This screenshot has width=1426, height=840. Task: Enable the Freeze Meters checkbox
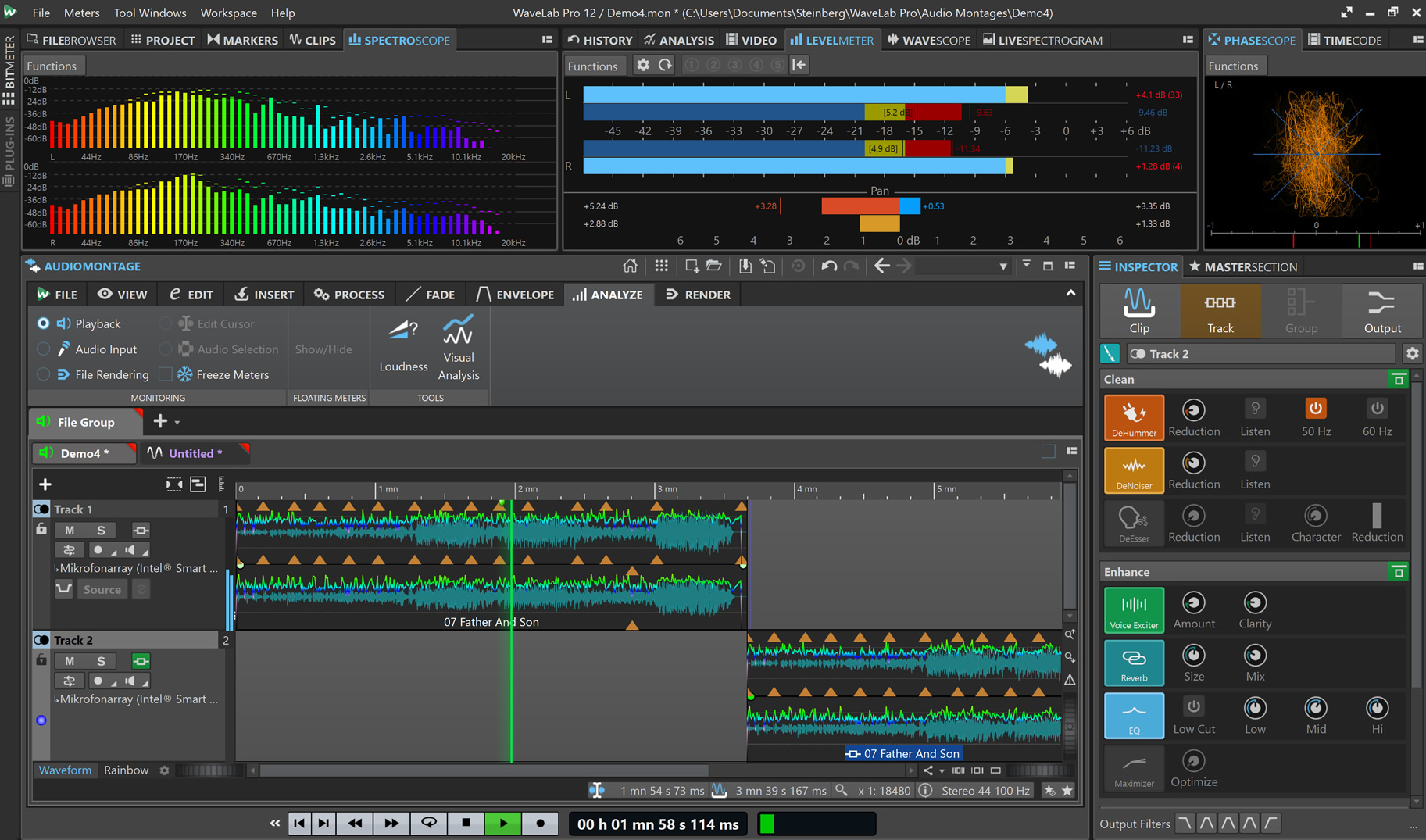[165, 374]
